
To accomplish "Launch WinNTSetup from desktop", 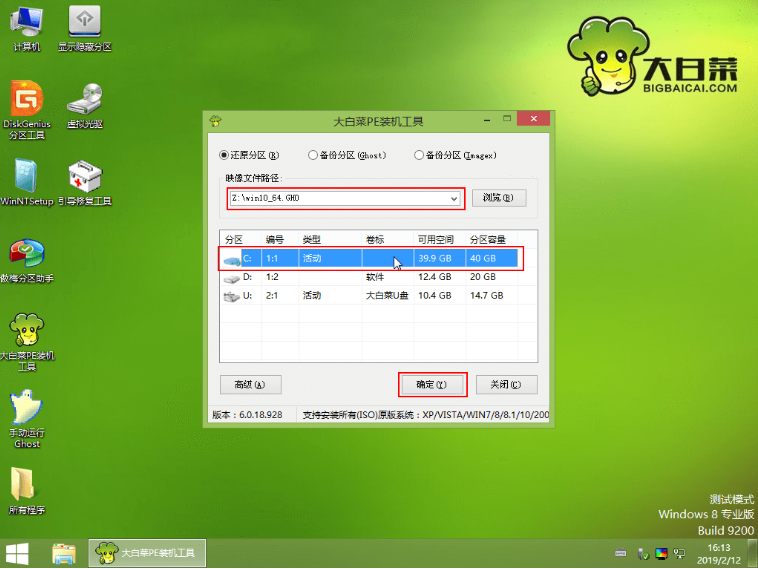I will click(x=27, y=182).
